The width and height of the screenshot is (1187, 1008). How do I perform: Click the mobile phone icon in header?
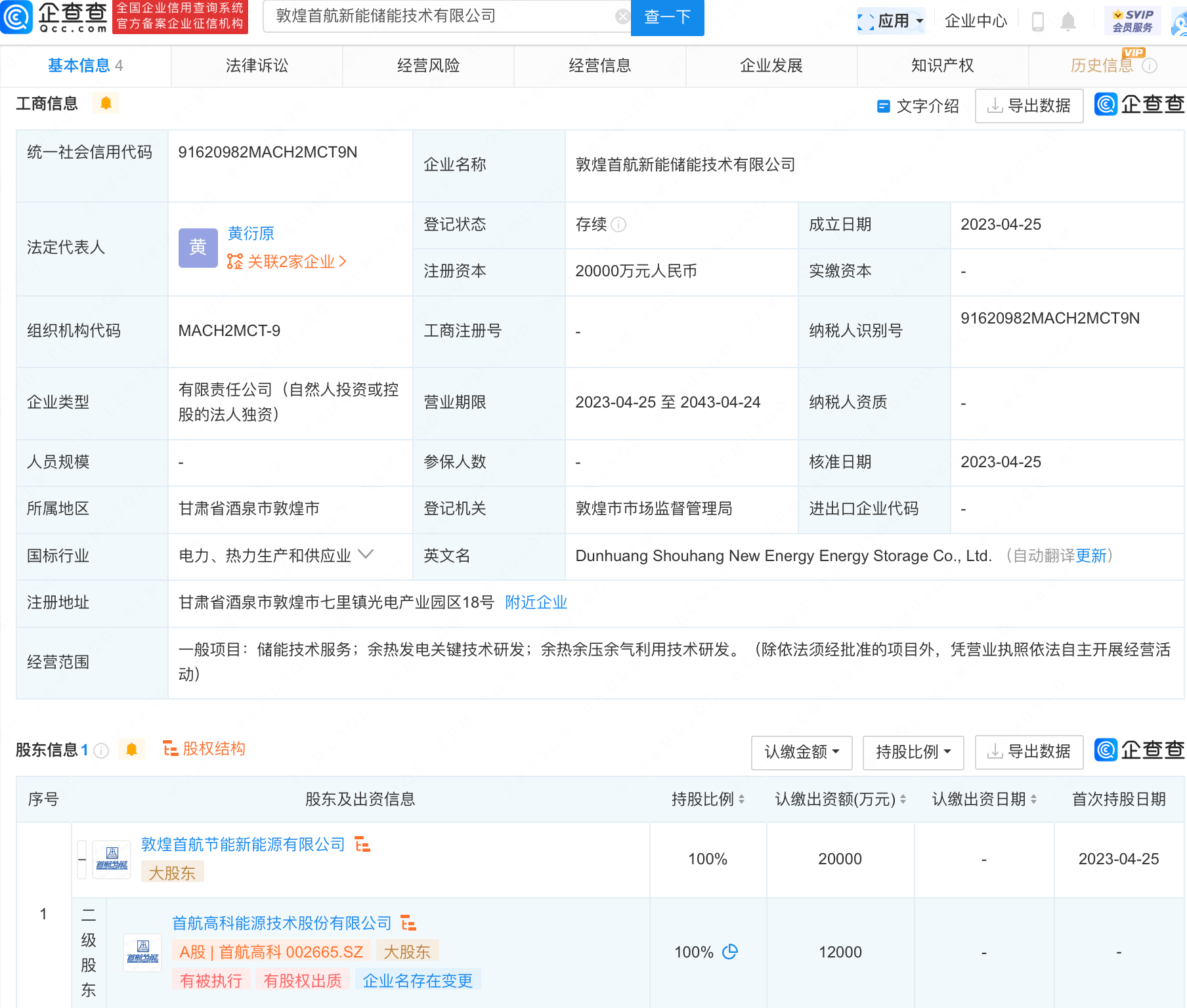coord(1038,22)
